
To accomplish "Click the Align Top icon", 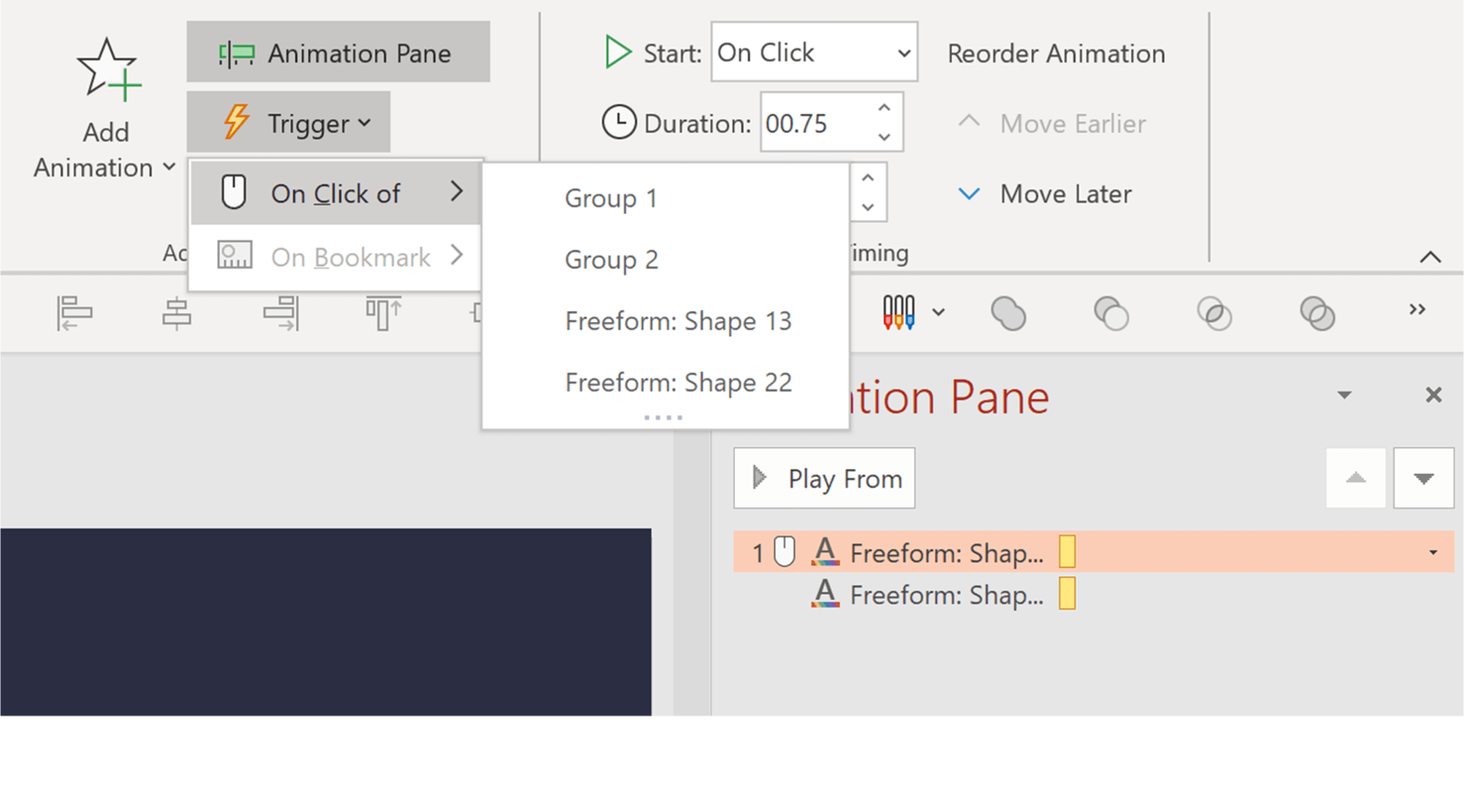I will point(383,313).
